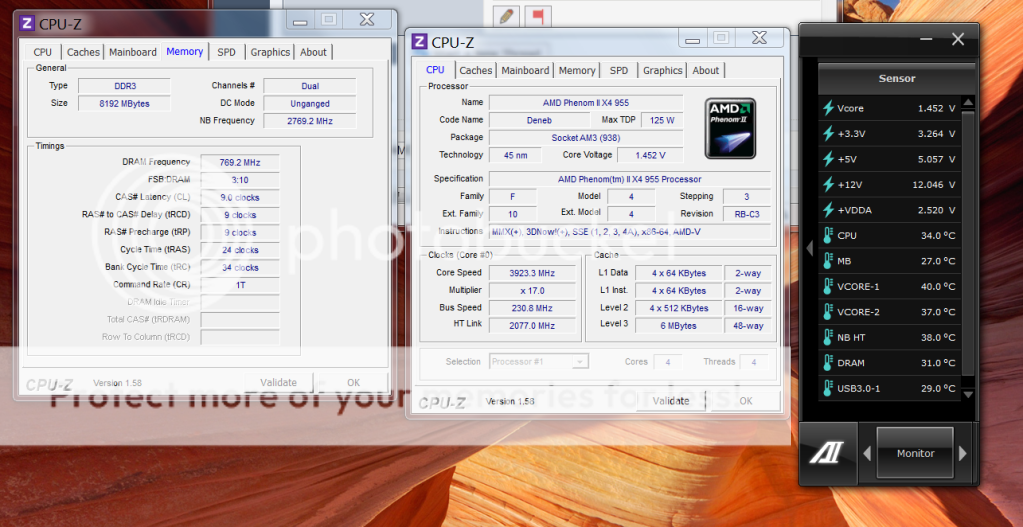Screen dimensions: 1023x527
Task: Click OK in the Memory window
Action: click(353, 383)
